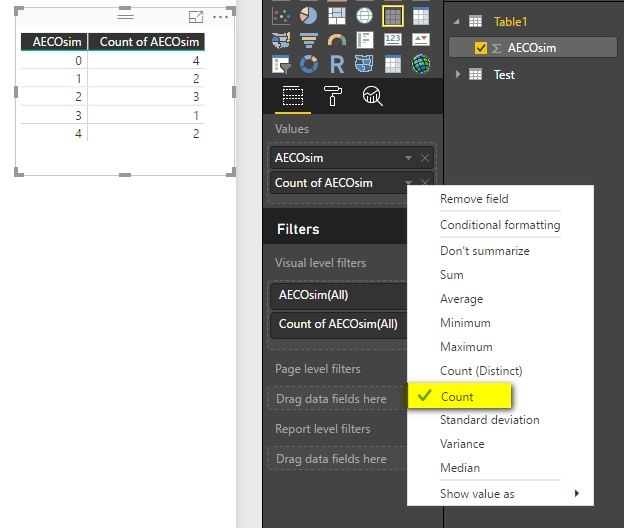Click the table visual's drag handle lines

pos(125,16)
